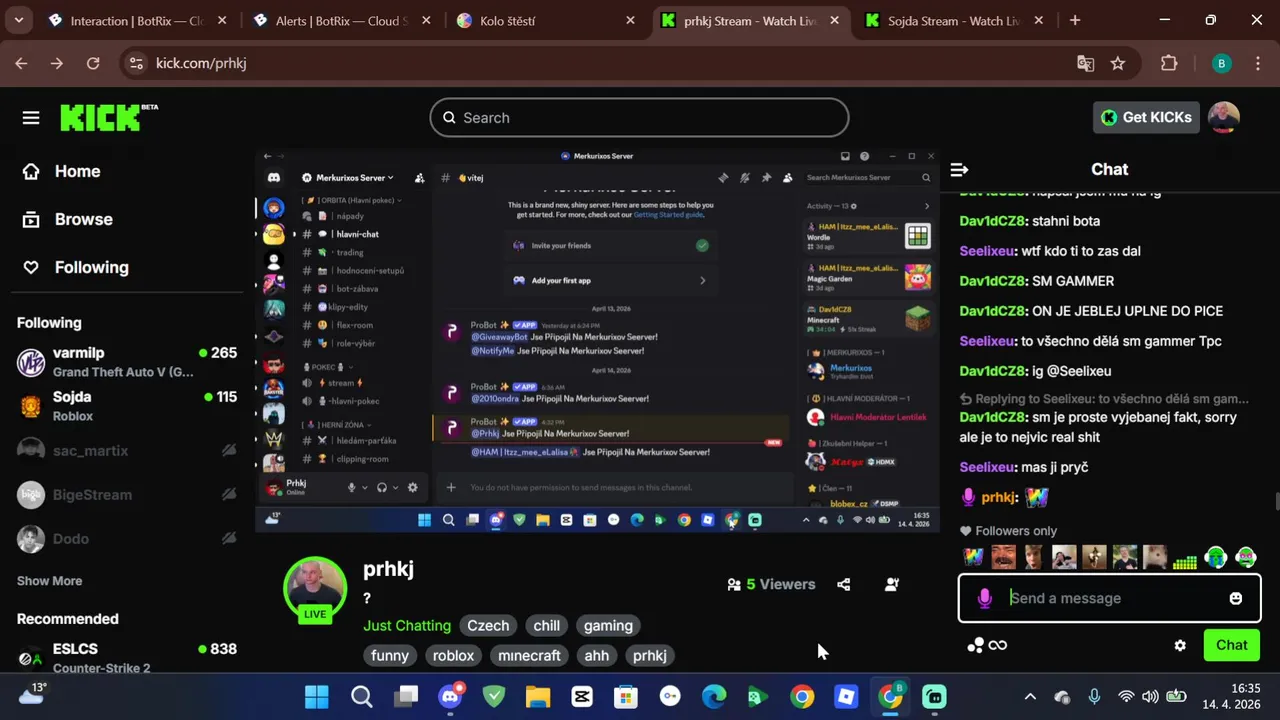This screenshot has width=1280, height=720.
Task: Open offline sac_martix channel
Action: point(127,450)
